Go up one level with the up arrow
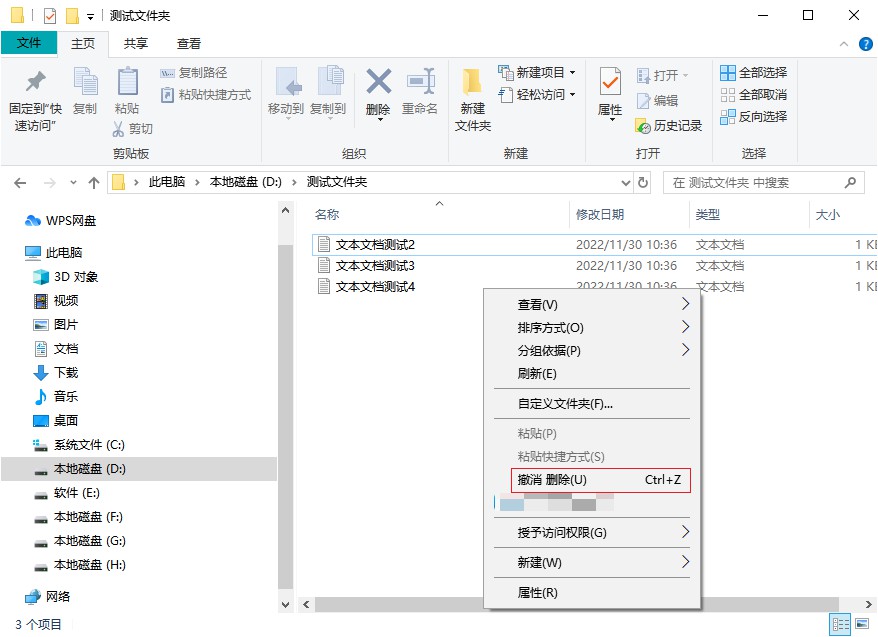This screenshot has height=637, width=878. click(94, 182)
